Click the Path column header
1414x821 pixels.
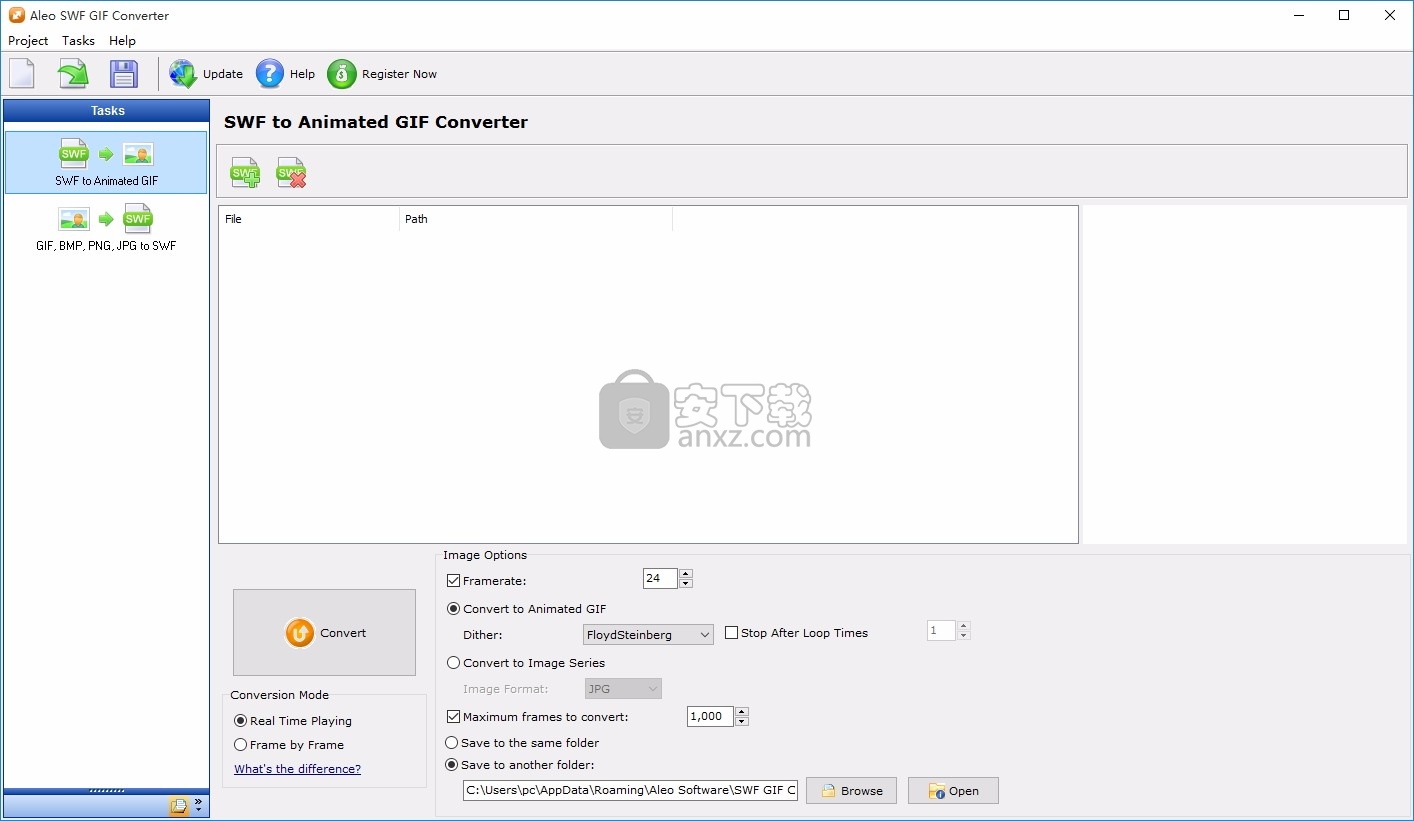pos(536,219)
